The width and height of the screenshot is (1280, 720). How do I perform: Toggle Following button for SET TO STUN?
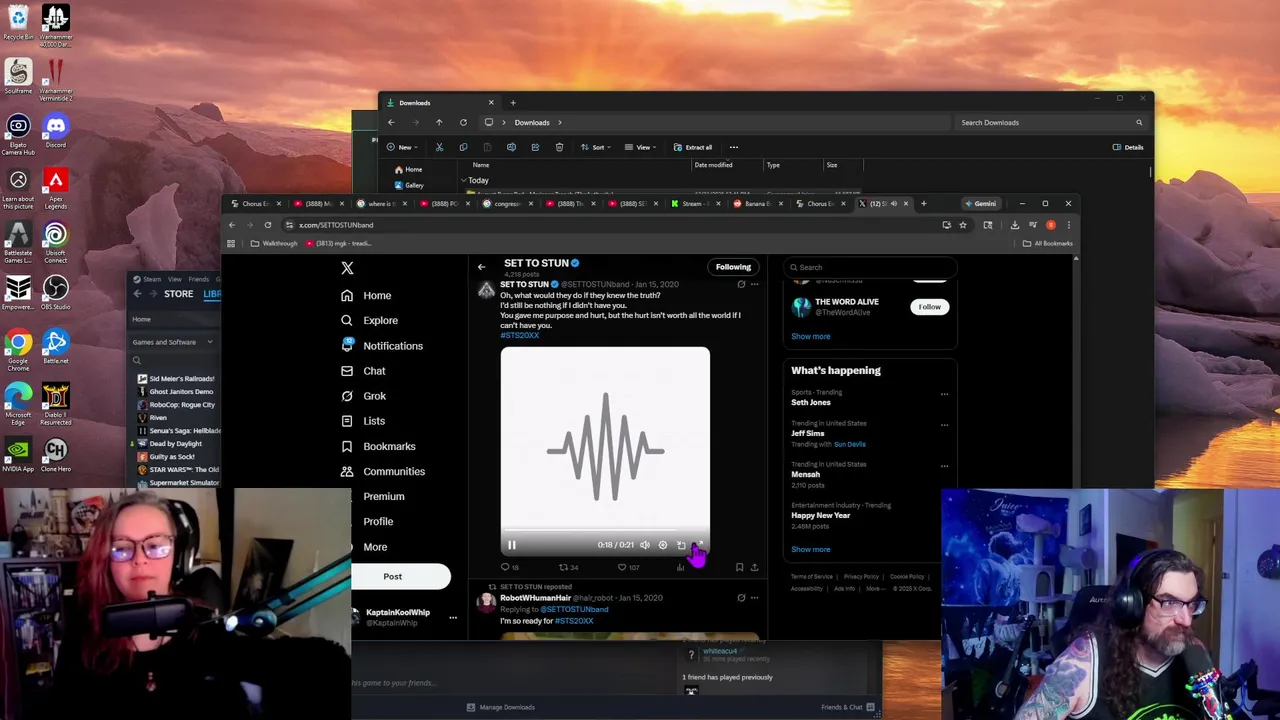tap(733, 267)
